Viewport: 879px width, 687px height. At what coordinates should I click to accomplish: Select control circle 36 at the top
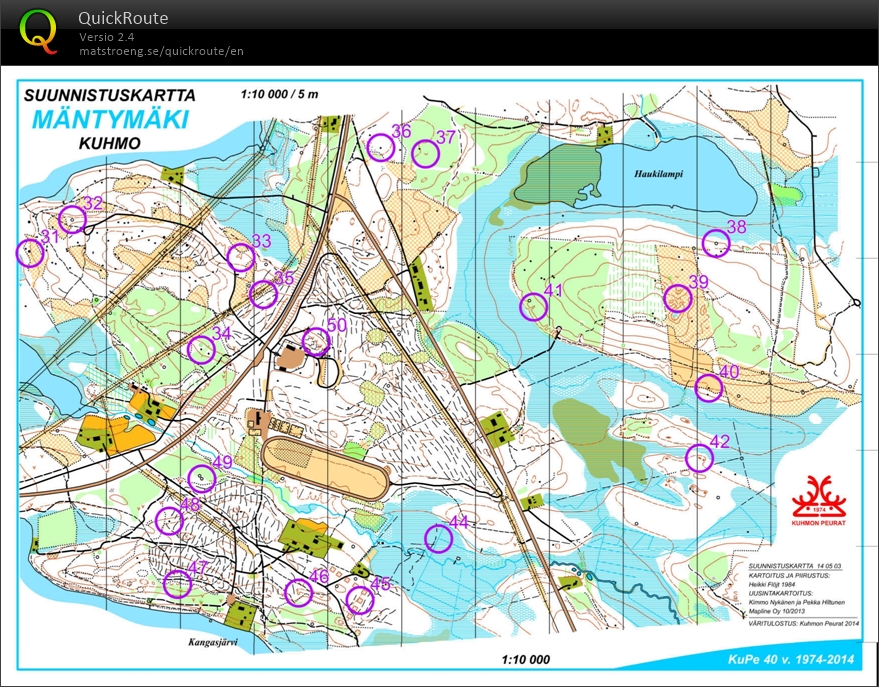point(382,148)
